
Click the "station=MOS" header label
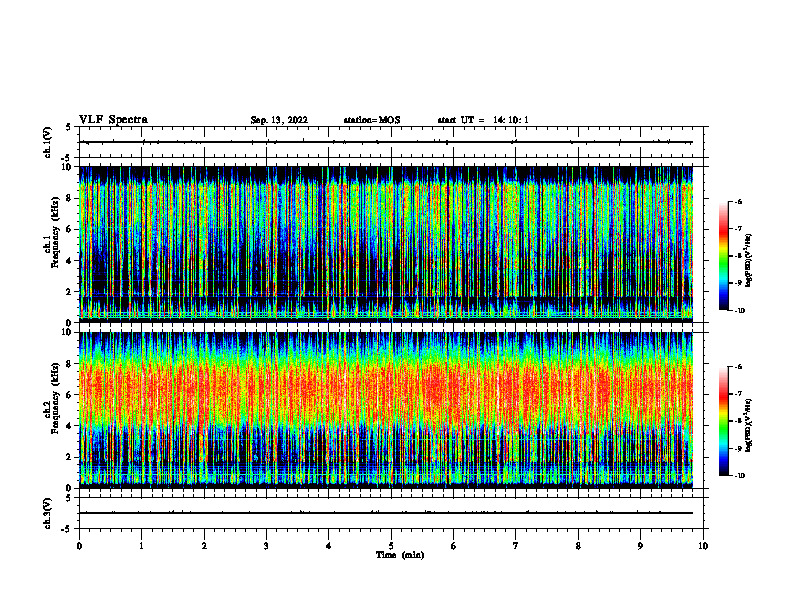pyautogui.click(x=372, y=120)
